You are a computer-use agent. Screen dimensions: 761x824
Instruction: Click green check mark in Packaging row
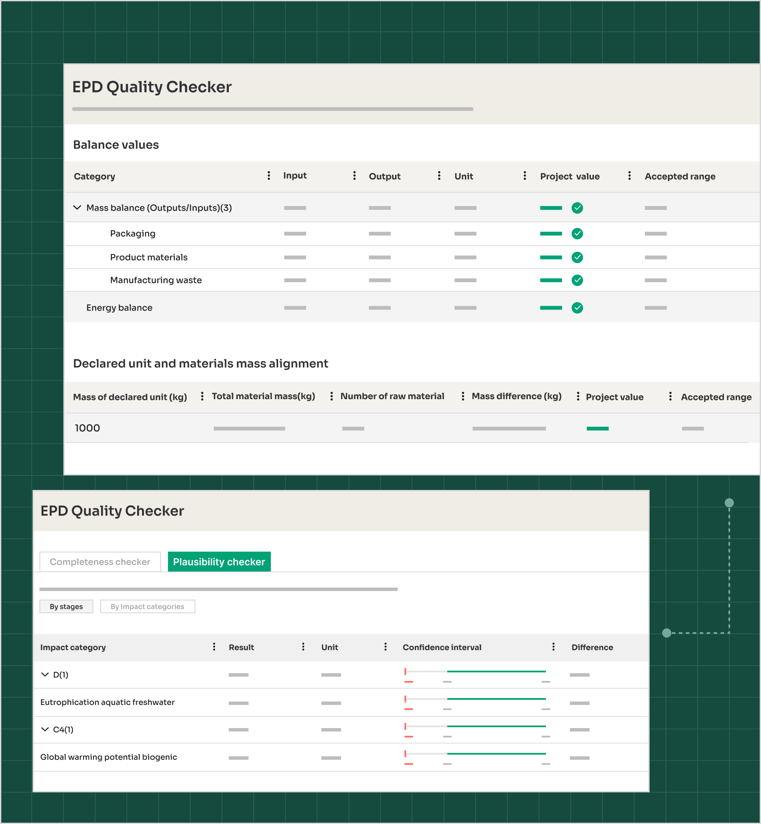577,234
